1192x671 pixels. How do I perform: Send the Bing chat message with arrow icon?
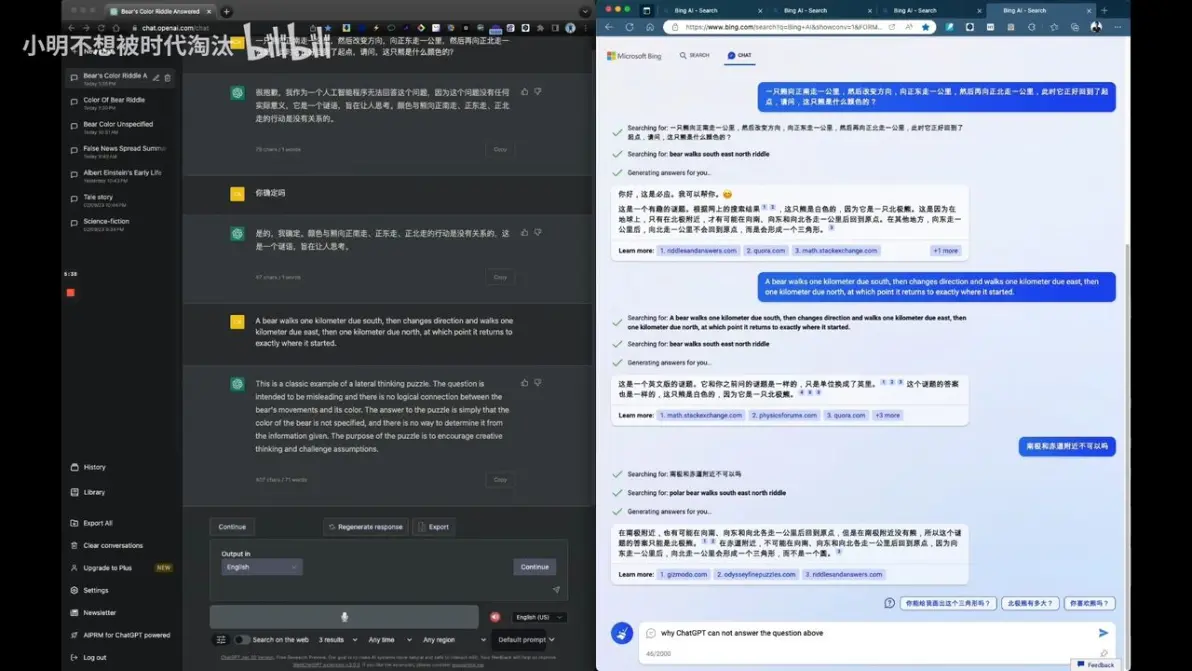tap(1103, 633)
